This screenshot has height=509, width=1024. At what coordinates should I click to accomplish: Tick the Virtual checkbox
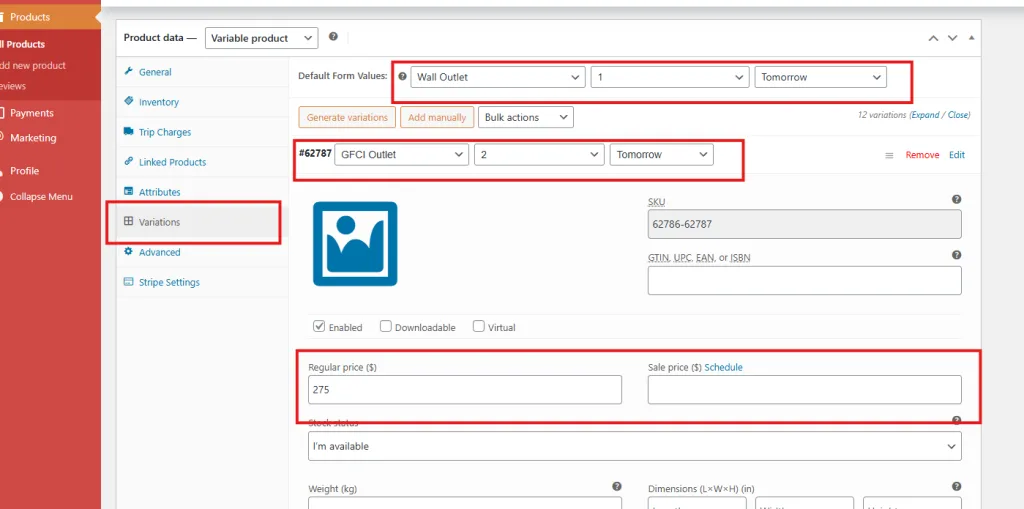[x=478, y=326]
